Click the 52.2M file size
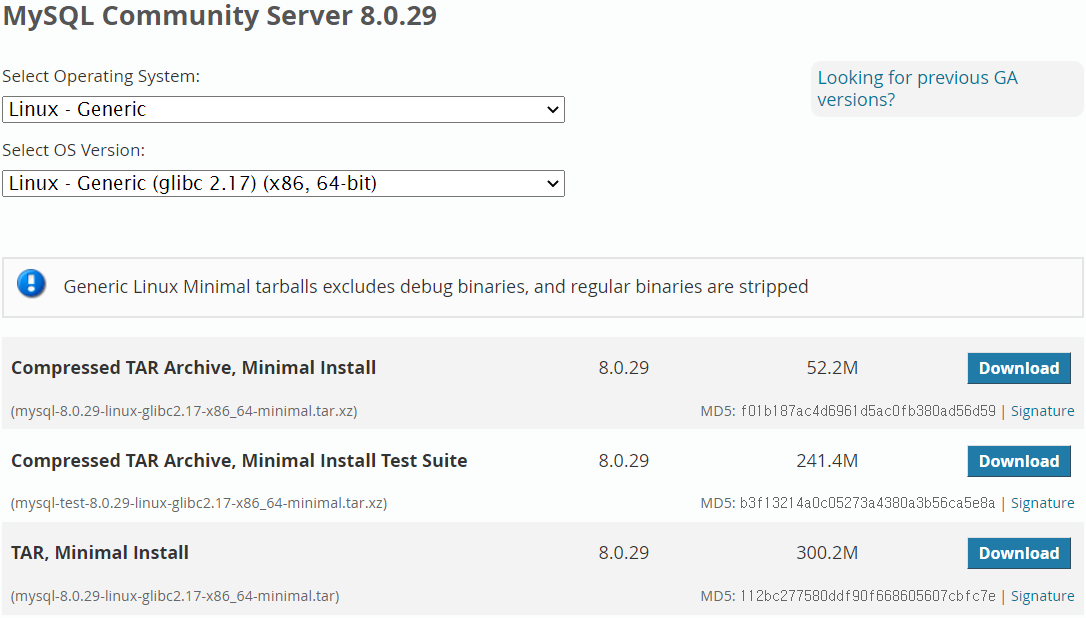 [832, 368]
